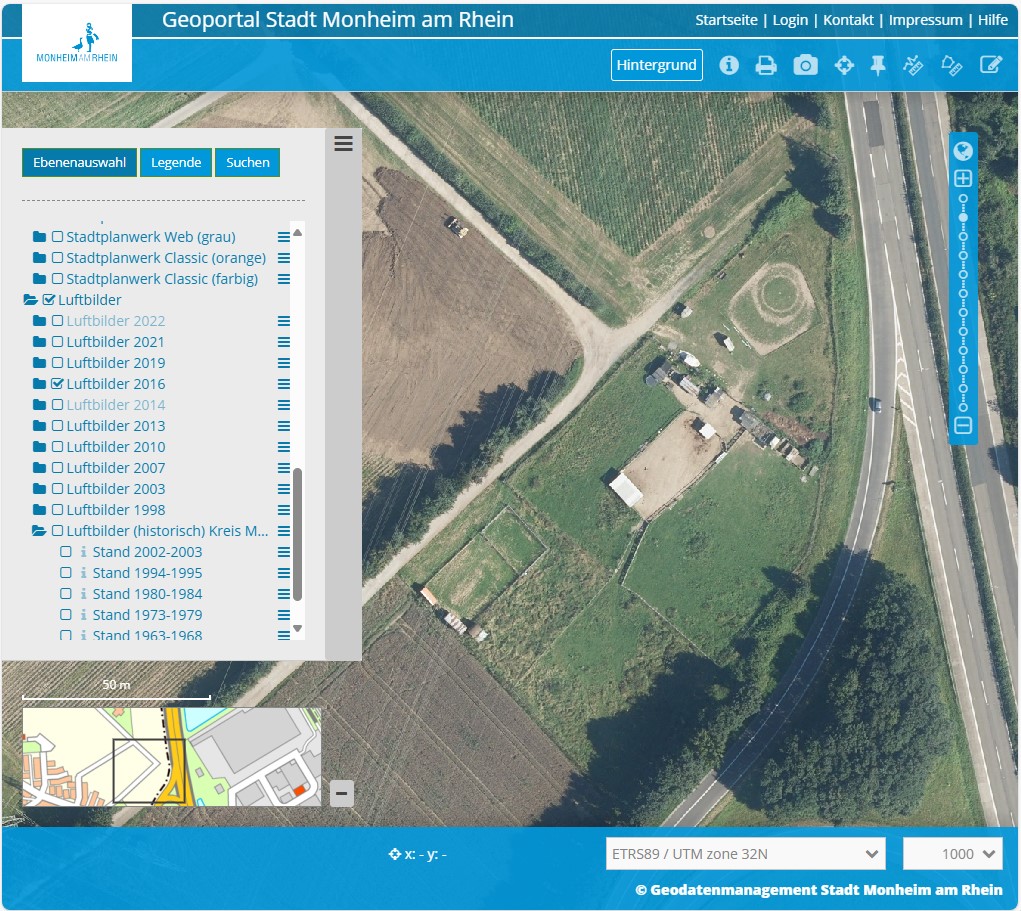This screenshot has width=1021, height=911.
Task: Open layer menu for Luftbilder 2010
Action: pos(284,447)
